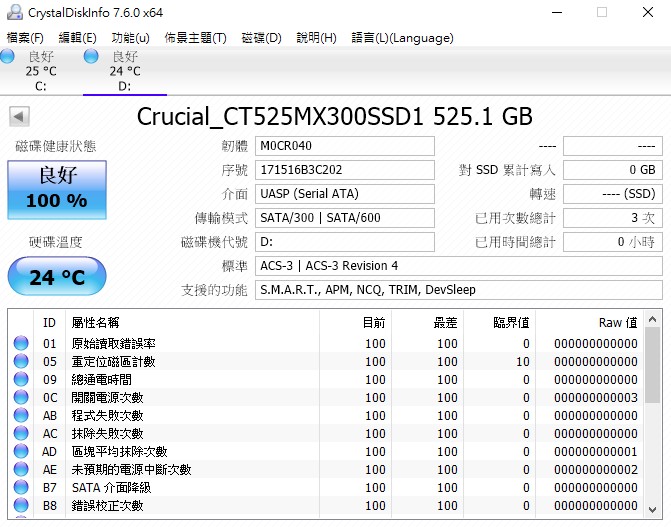Select the 重定位磁區計數 attribute row
The width and height of the screenshot is (671, 527).
pos(327,361)
